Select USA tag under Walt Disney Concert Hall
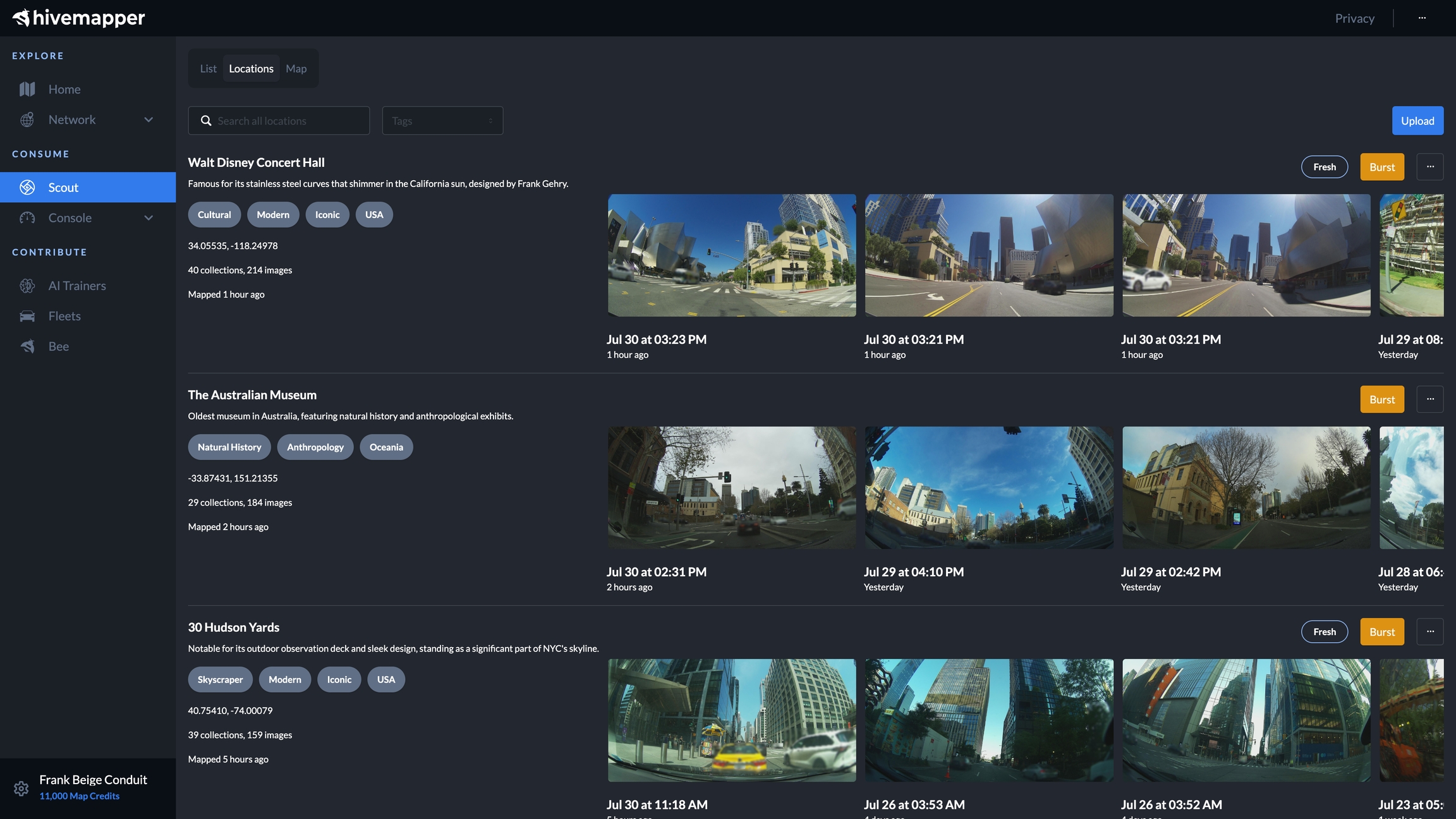 (x=374, y=215)
